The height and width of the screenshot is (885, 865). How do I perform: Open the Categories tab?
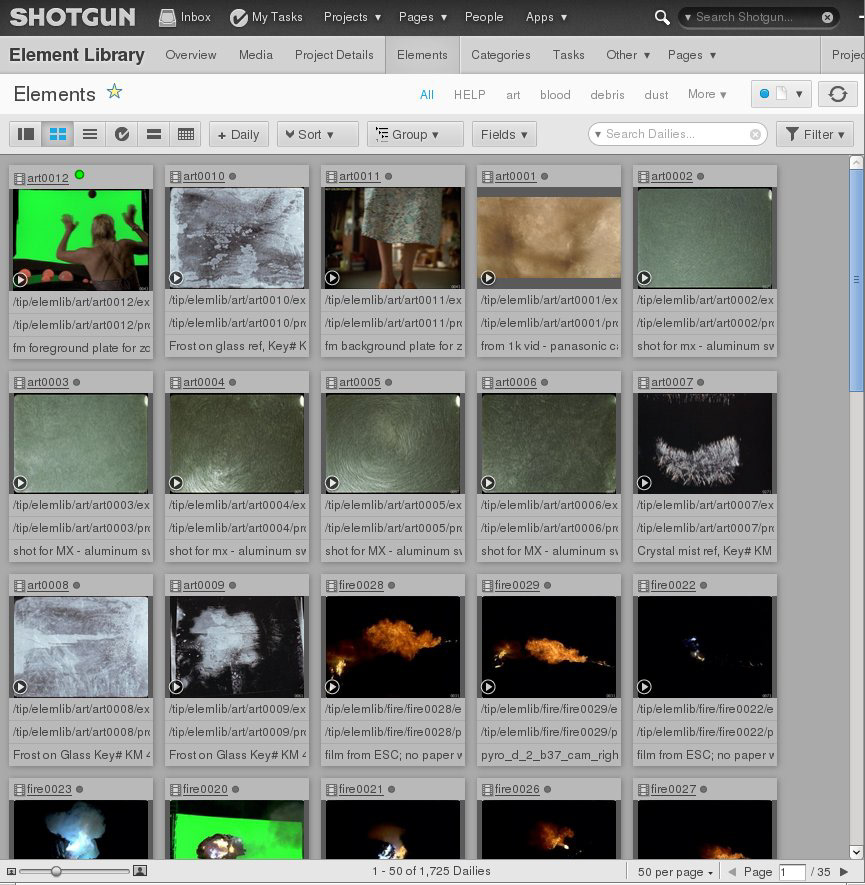tap(500, 55)
